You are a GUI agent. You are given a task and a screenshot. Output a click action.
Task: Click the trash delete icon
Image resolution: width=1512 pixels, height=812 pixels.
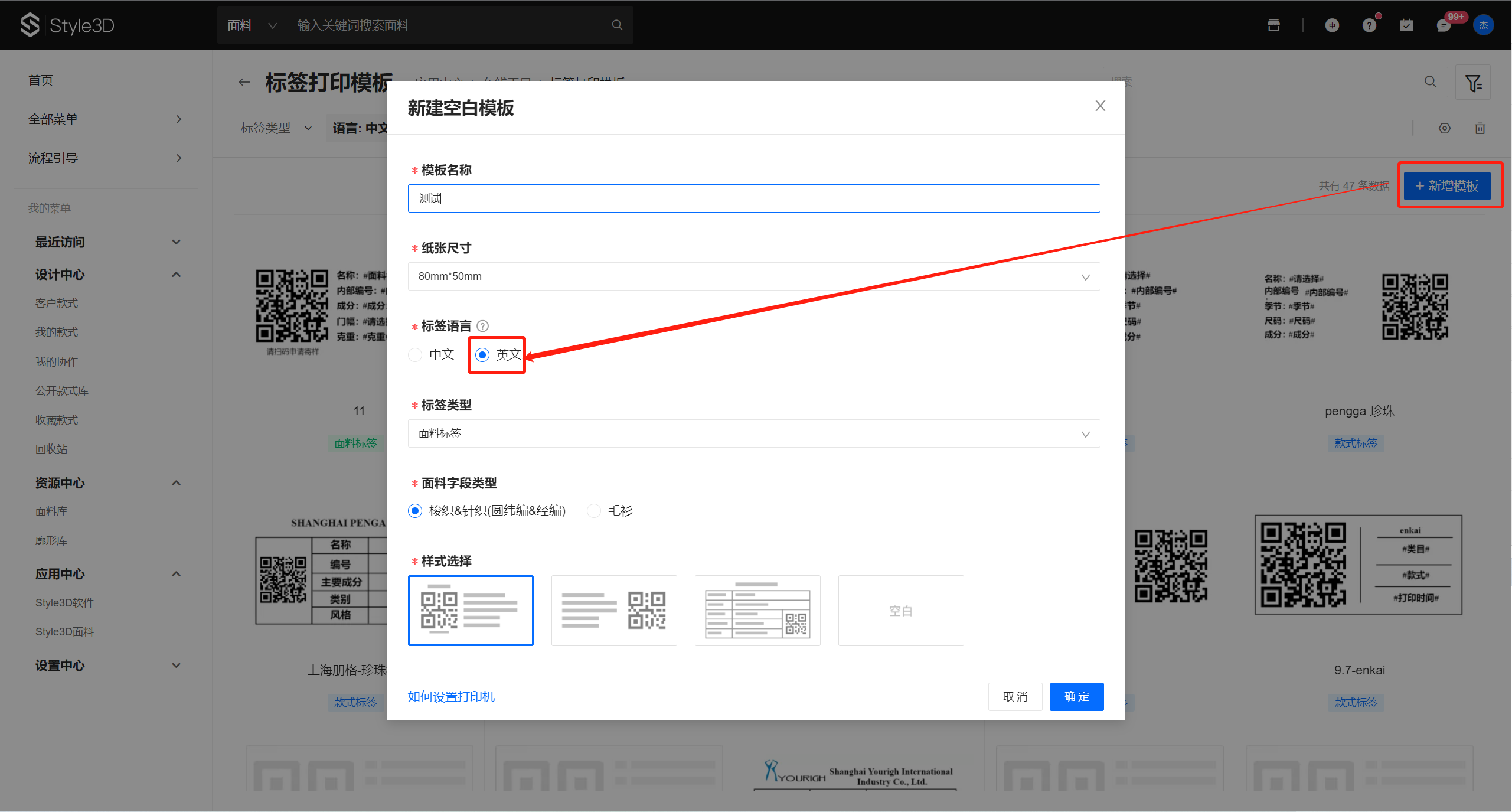click(x=1480, y=128)
